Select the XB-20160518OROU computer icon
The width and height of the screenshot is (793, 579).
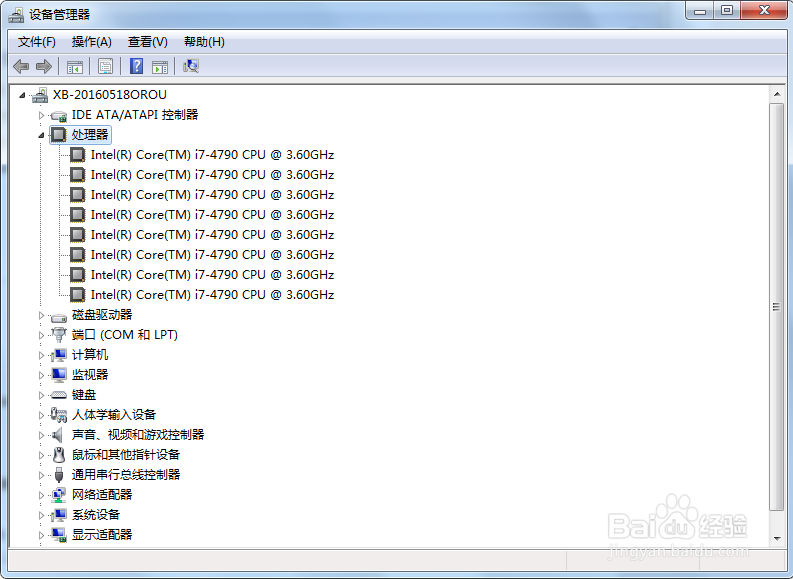pos(40,95)
